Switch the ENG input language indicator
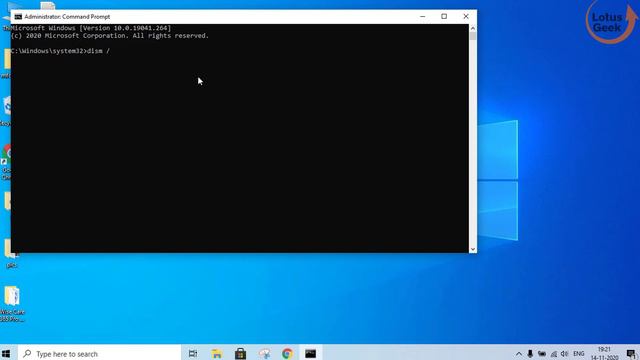 tap(579, 354)
